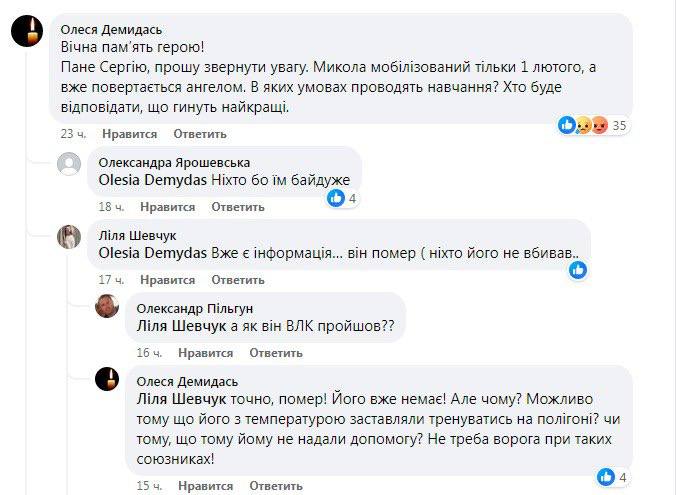View like reaction count on last reply
Screen dimensions: 676x495
(612, 476)
